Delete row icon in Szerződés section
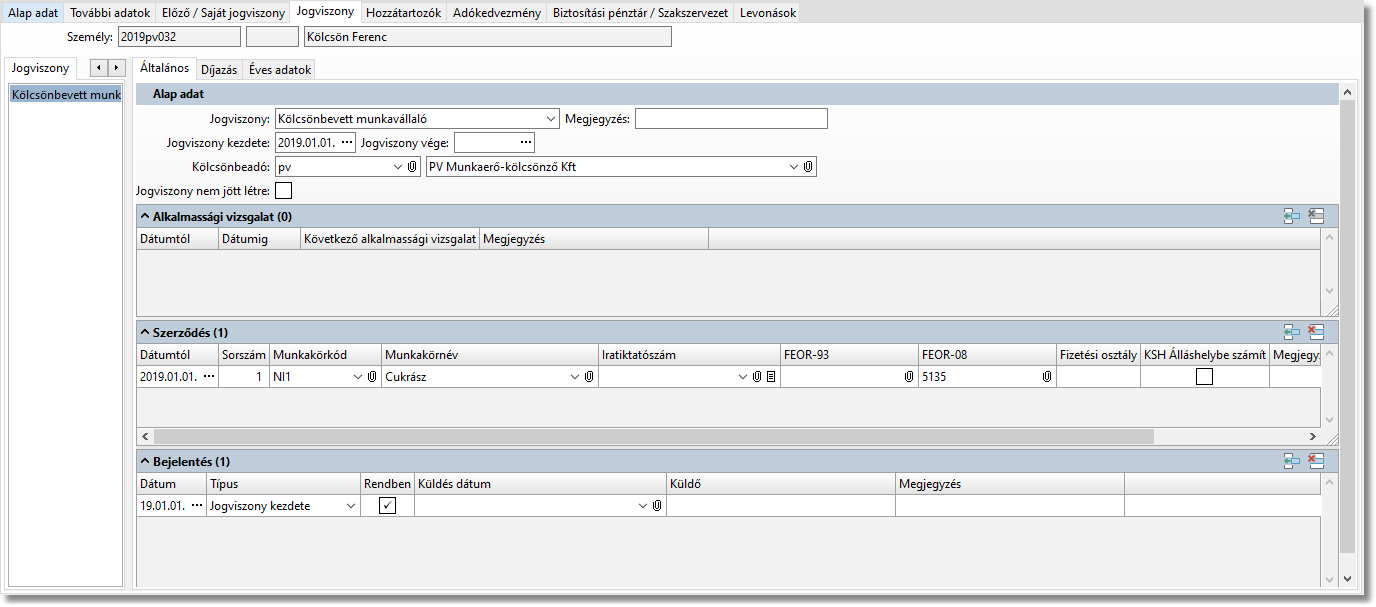This screenshot has height=607, width=1376. click(x=1316, y=331)
